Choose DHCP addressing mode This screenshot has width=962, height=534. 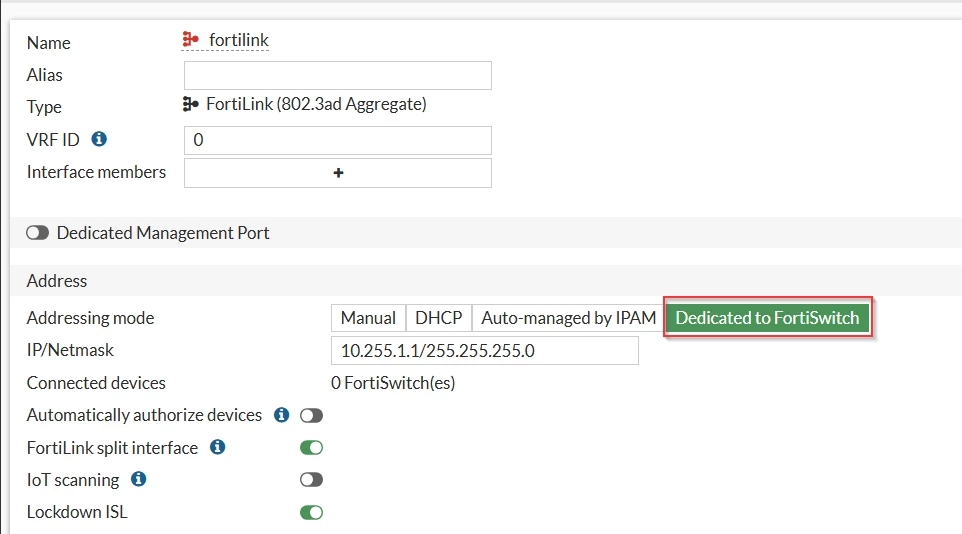(439, 318)
